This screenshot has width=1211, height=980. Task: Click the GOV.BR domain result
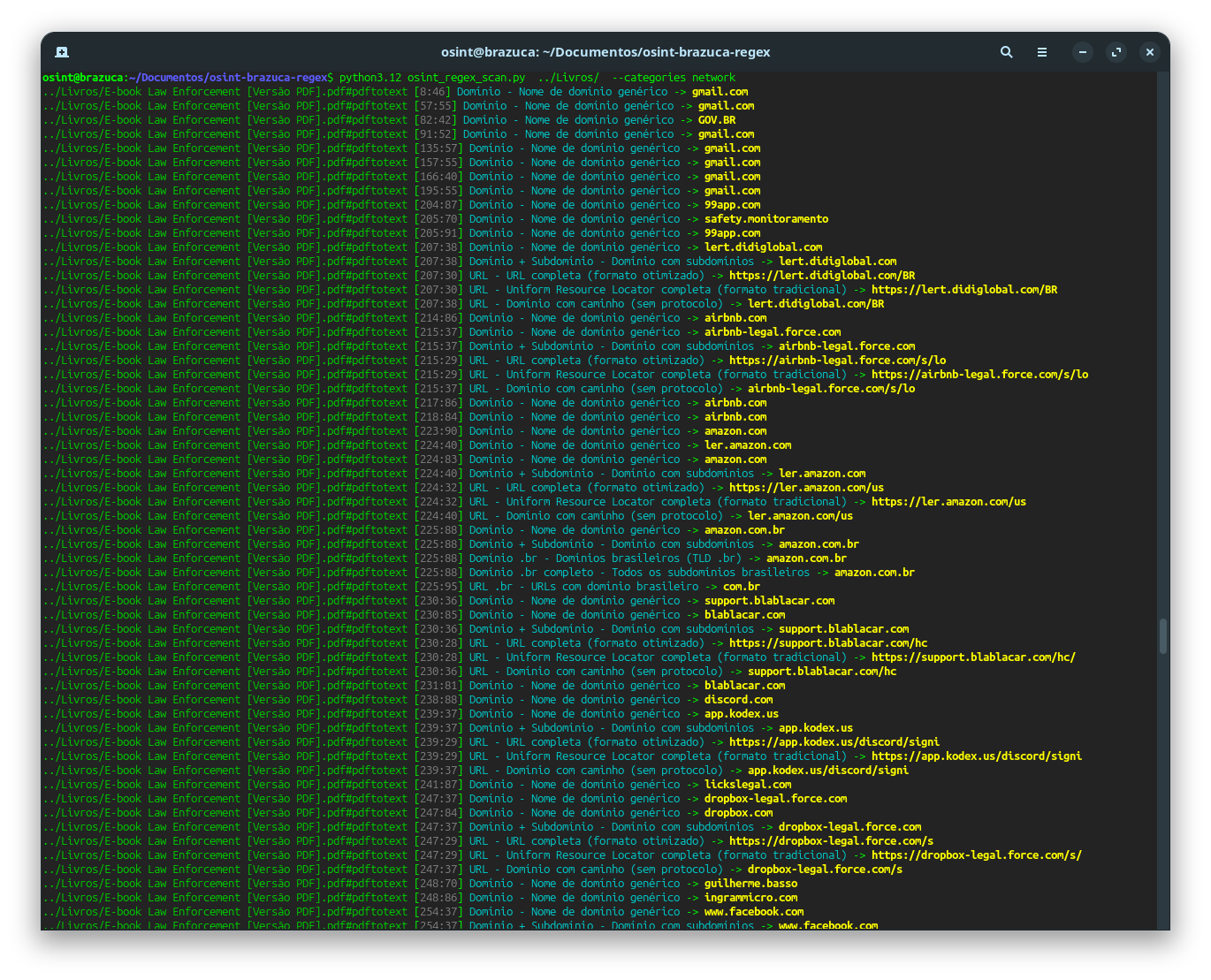point(717,120)
